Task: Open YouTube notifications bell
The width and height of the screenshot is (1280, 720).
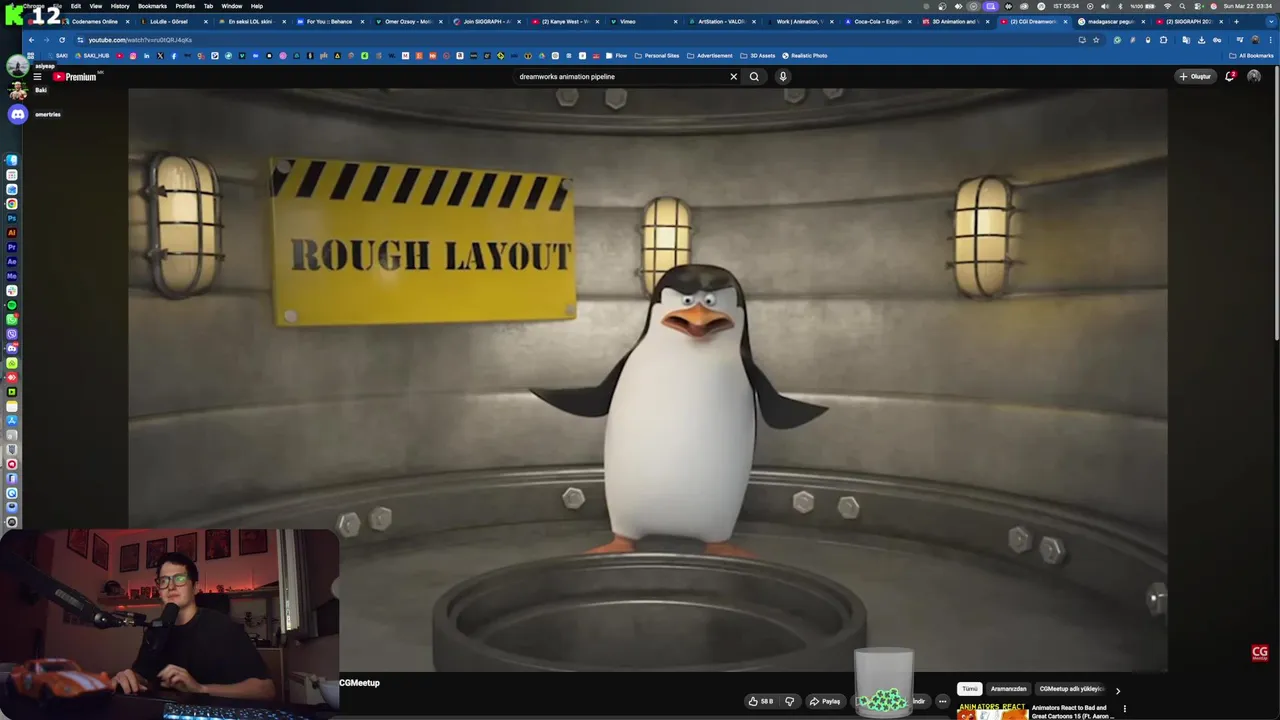Action: click(x=1230, y=76)
